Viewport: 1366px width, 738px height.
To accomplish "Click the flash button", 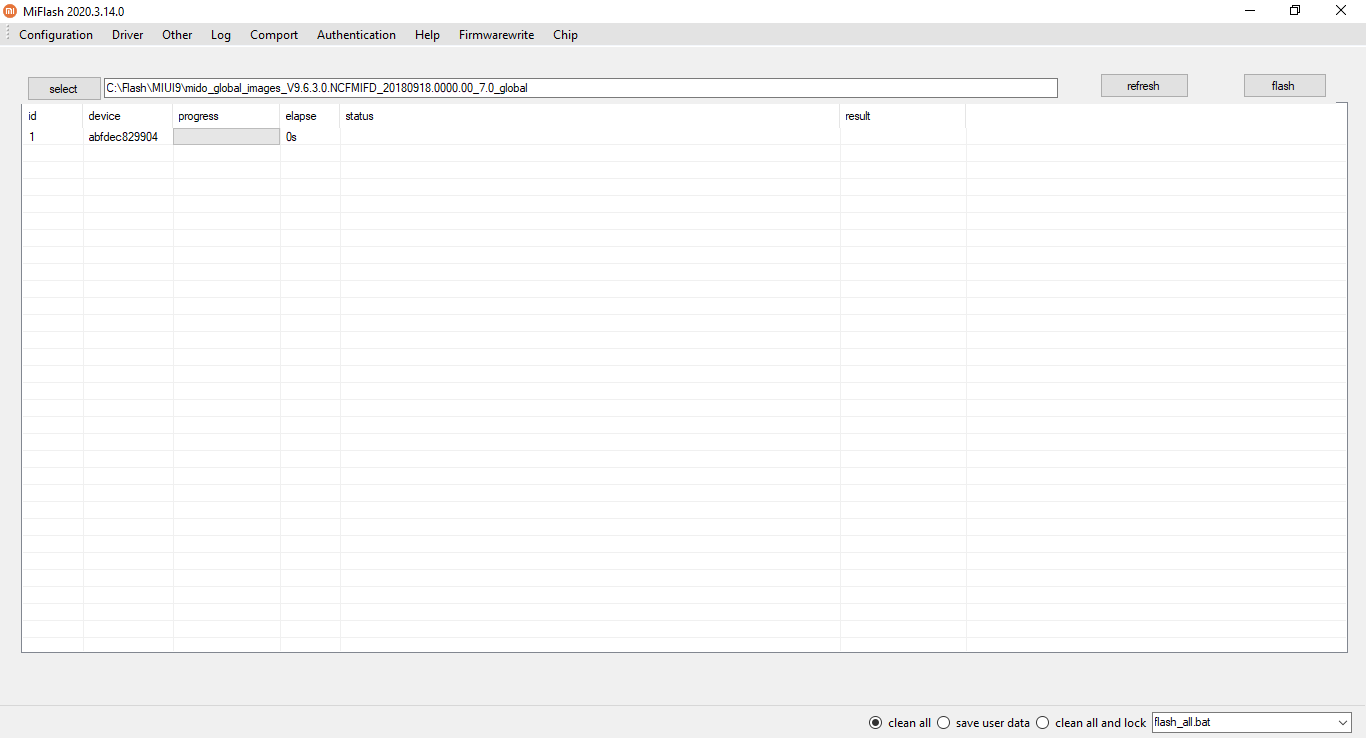I will 1284,86.
